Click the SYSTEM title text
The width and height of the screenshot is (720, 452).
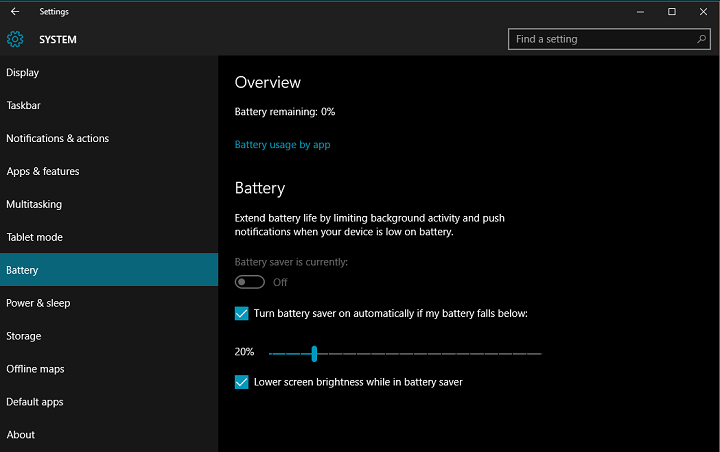pos(58,40)
